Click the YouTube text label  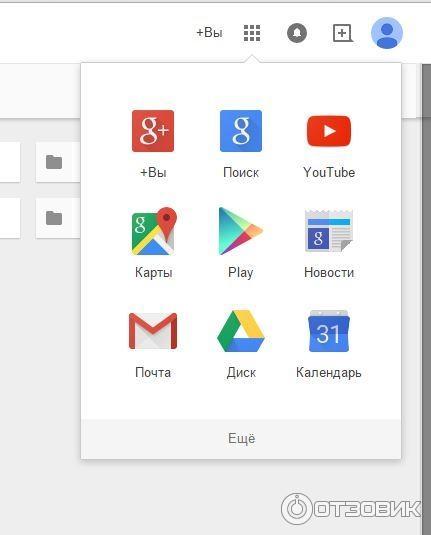329,172
